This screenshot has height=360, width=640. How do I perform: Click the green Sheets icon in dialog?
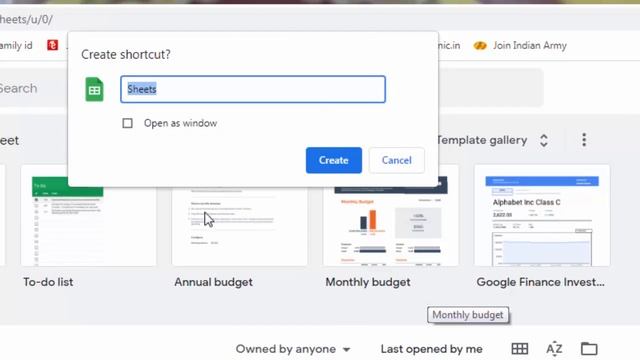94,89
